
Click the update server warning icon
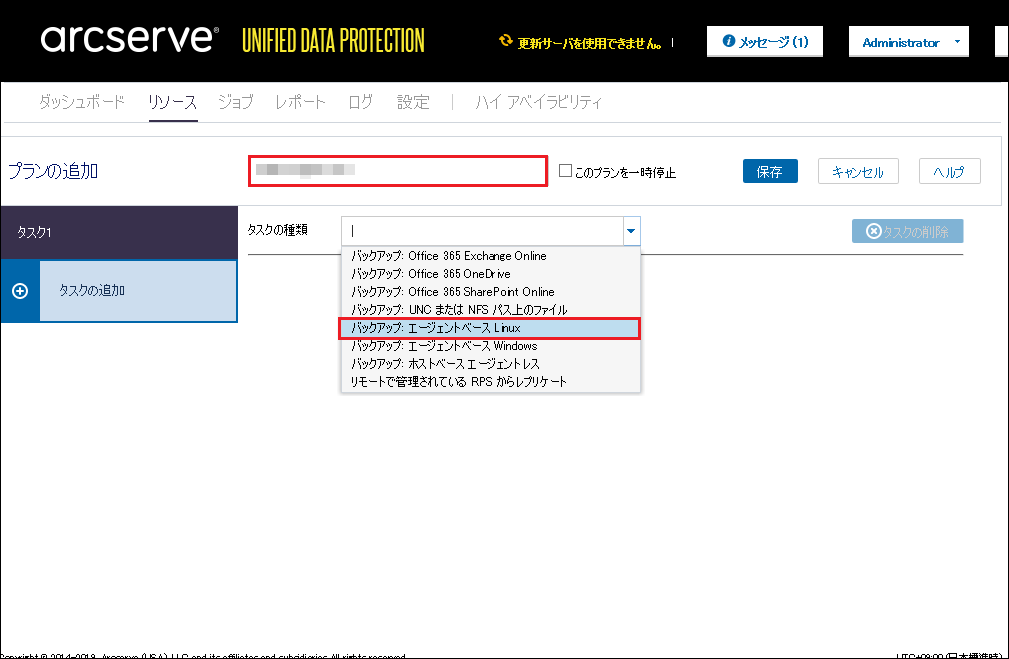click(506, 41)
